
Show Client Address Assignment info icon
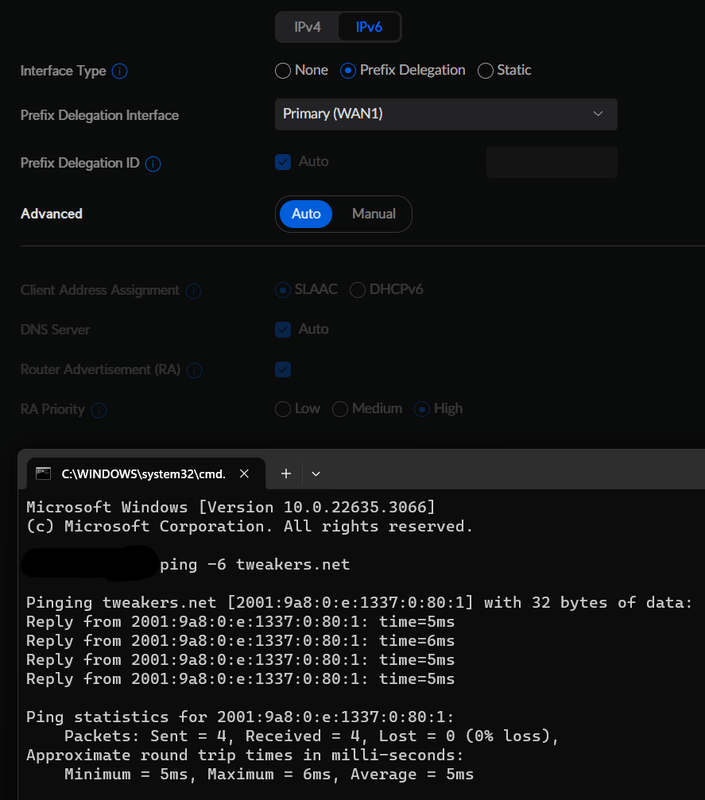point(193,291)
